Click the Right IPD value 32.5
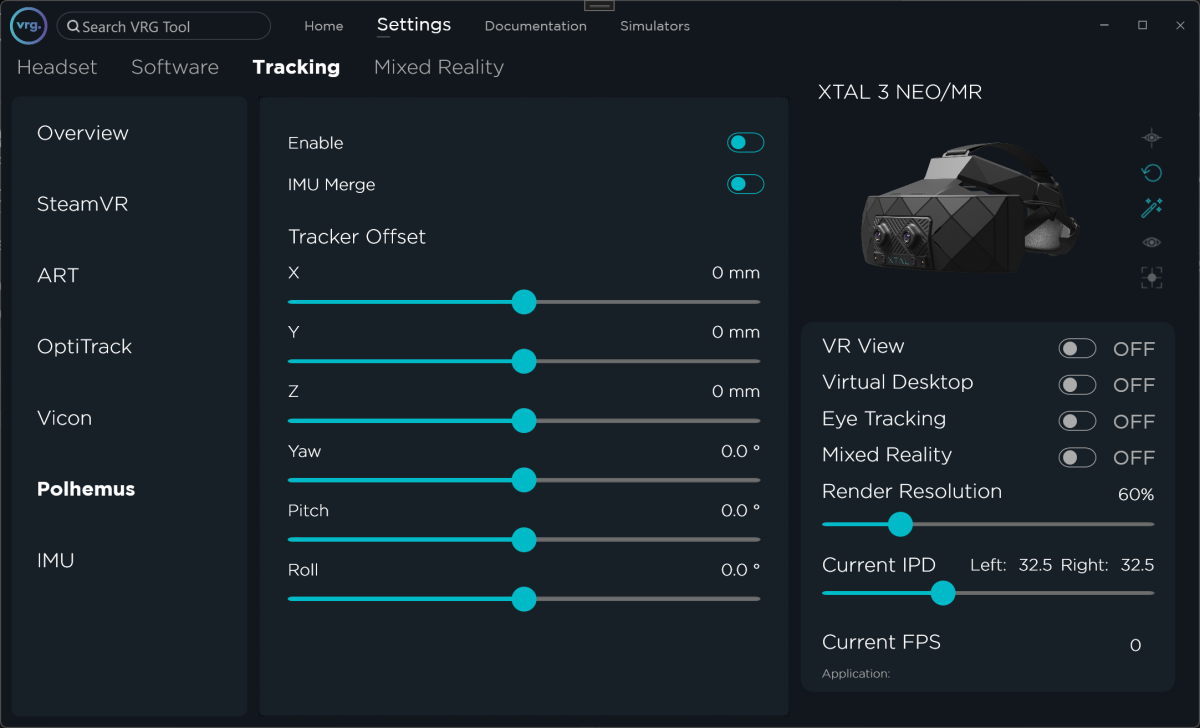This screenshot has height=728, width=1200. tap(1137, 565)
